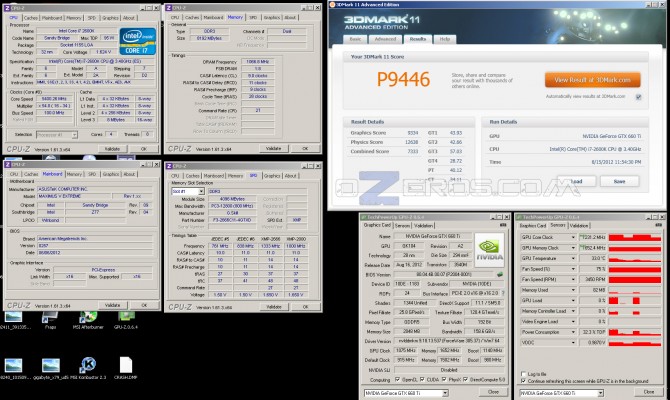
Task: Open the GPU Memory Clock sensor dropdown
Action: click(573, 248)
